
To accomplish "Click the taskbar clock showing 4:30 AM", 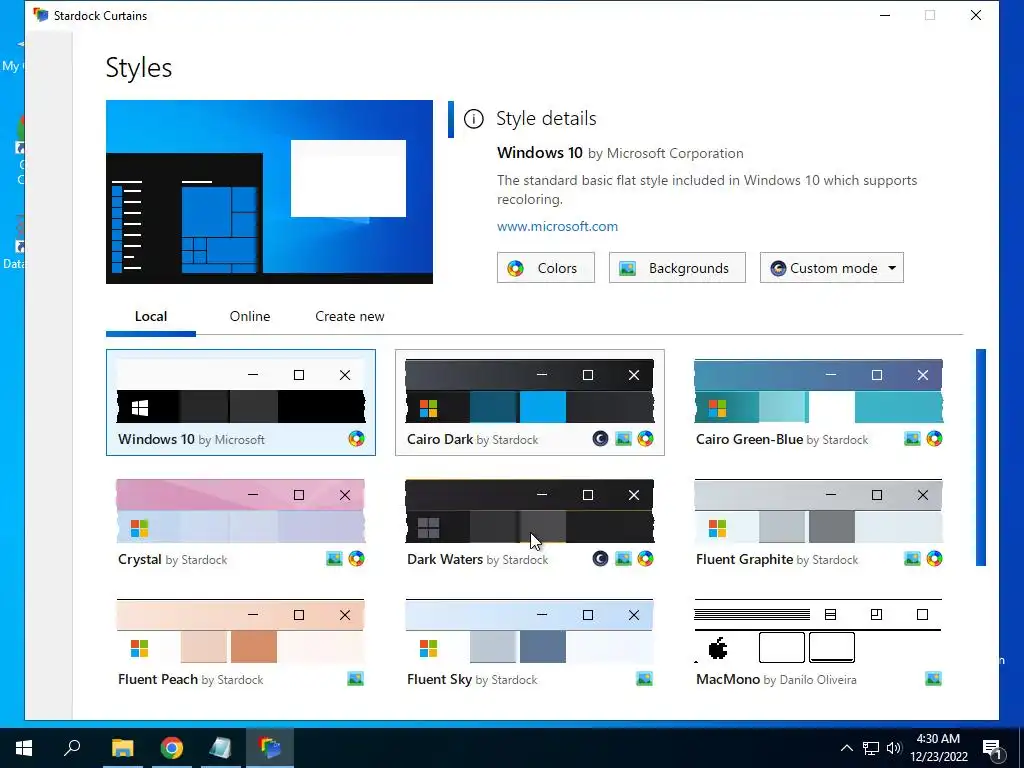I will pos(938,748).
